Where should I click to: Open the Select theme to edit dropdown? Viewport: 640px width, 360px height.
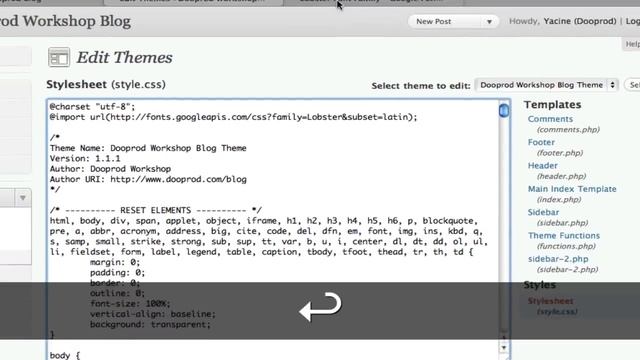tap(547, 85)
